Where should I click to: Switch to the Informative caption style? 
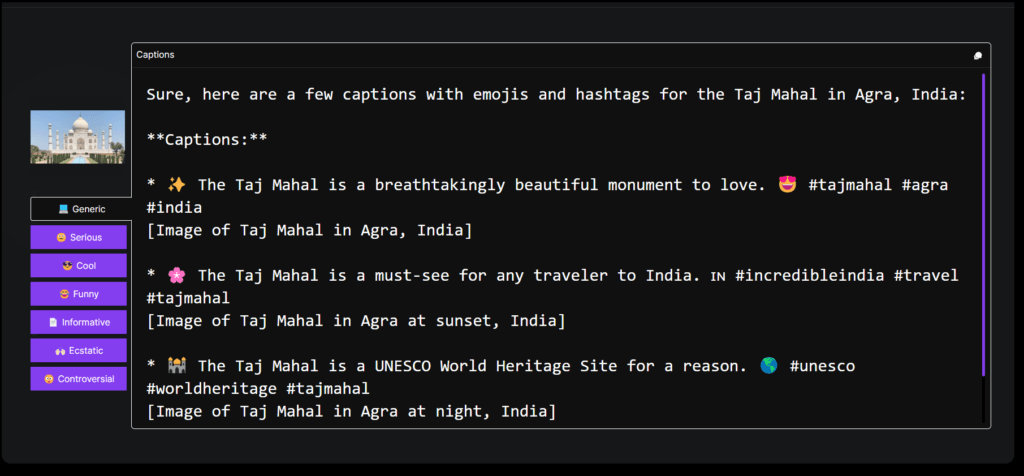coord(79,322)
